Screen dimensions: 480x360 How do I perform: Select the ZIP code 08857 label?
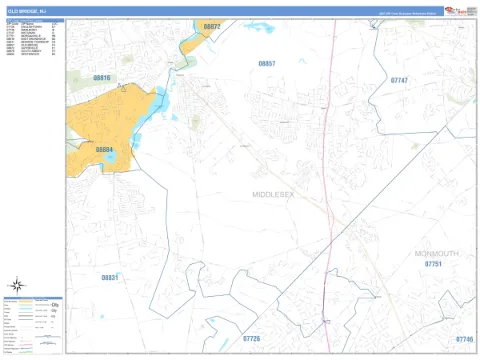click(x=267, y=63)
